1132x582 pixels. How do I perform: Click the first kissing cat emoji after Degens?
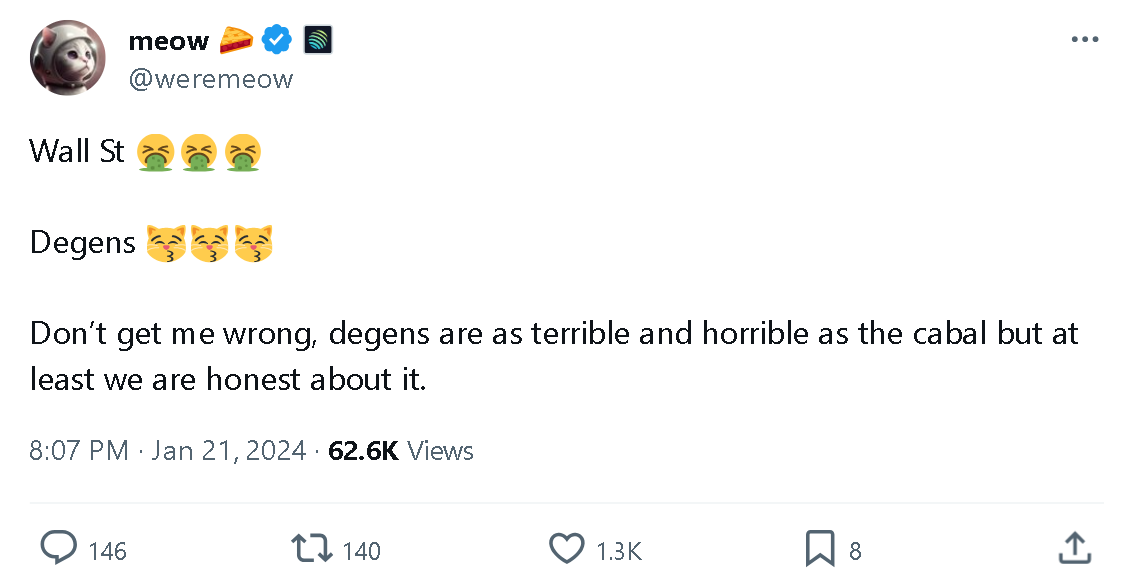click(x=166, y=243)
